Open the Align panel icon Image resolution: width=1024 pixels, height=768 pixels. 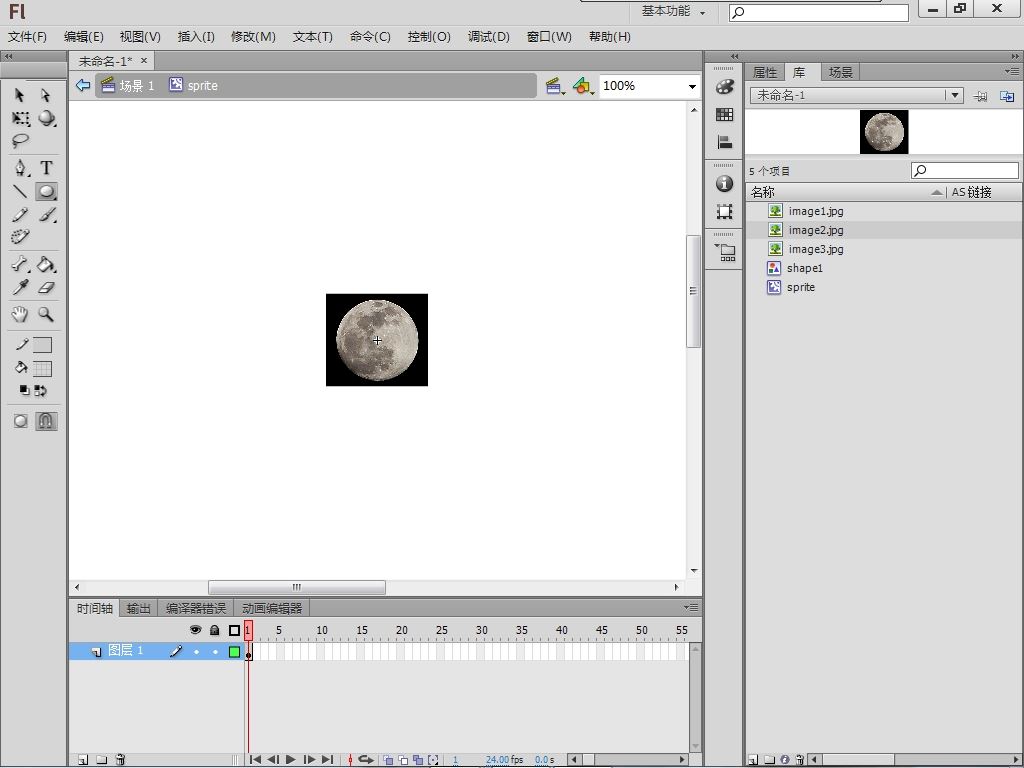725,143
